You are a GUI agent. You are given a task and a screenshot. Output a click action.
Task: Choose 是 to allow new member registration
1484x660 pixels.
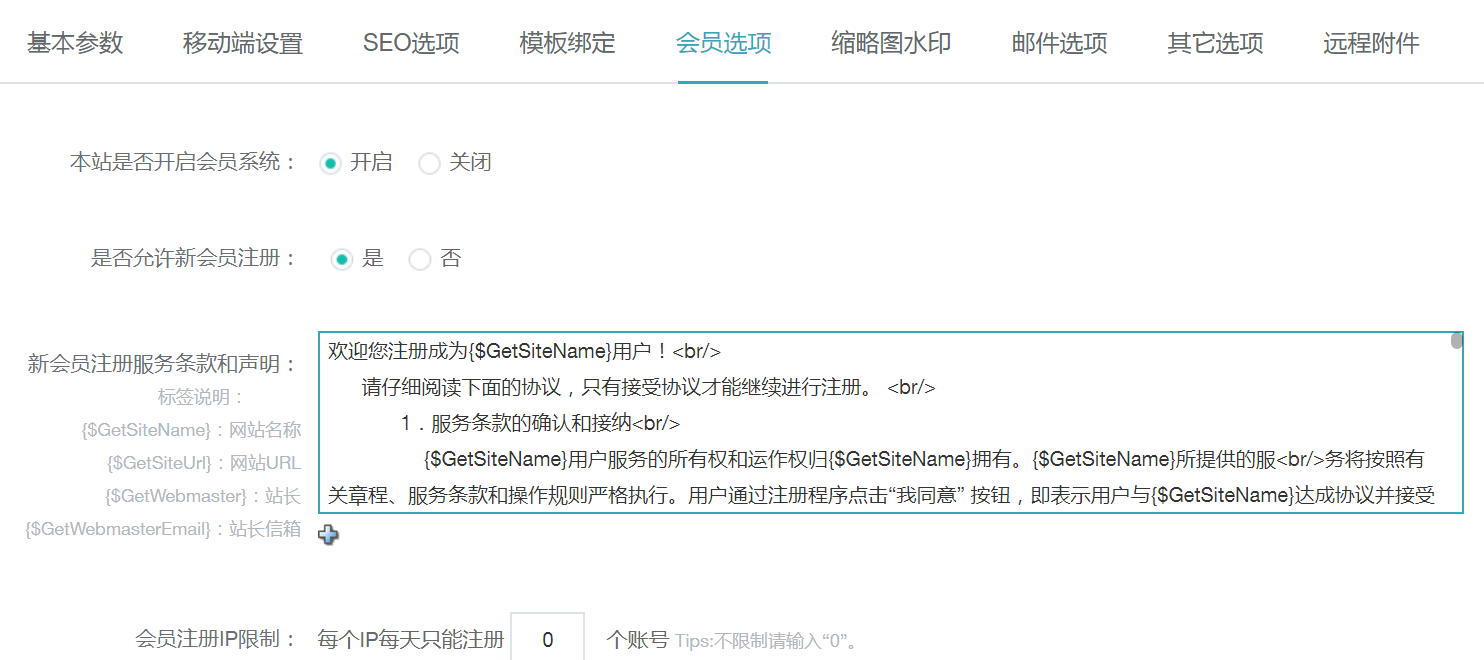point(341,259)
